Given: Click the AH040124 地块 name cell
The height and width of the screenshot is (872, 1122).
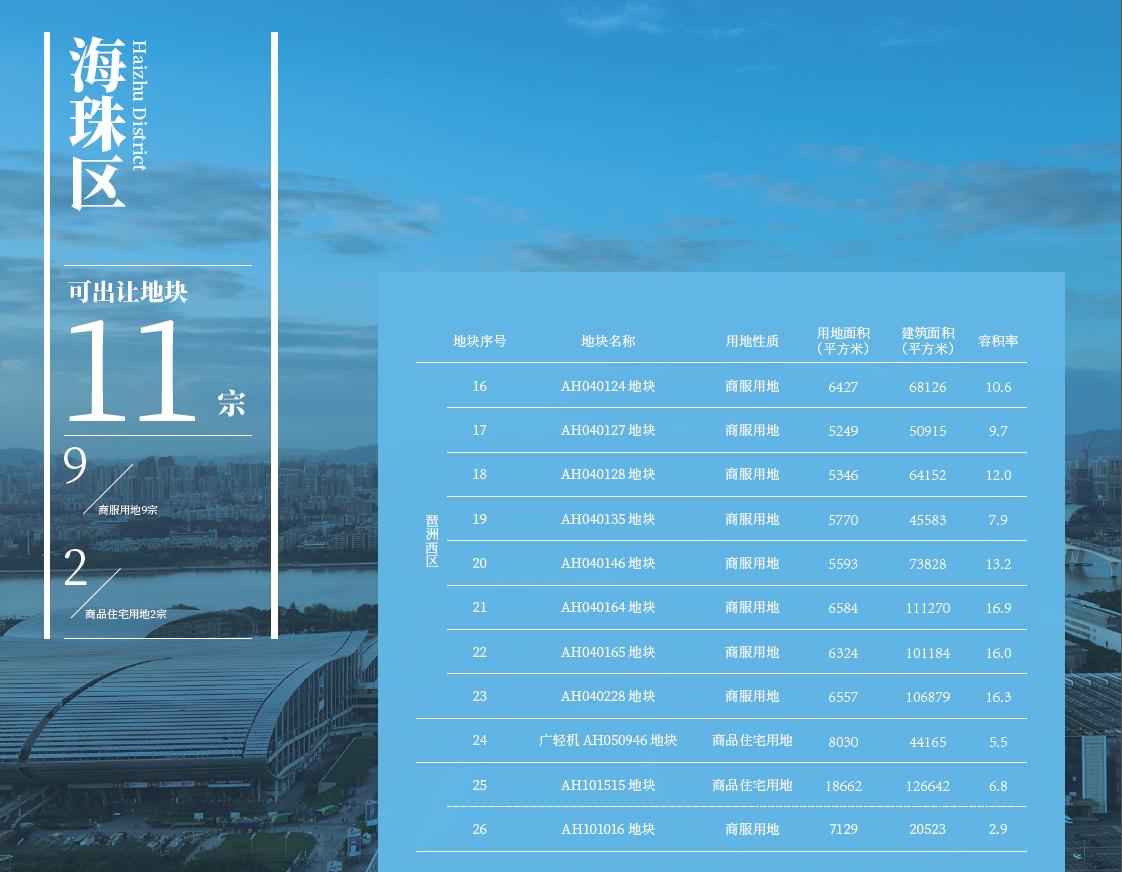Looking at the screenshot, I should point(607,387).
